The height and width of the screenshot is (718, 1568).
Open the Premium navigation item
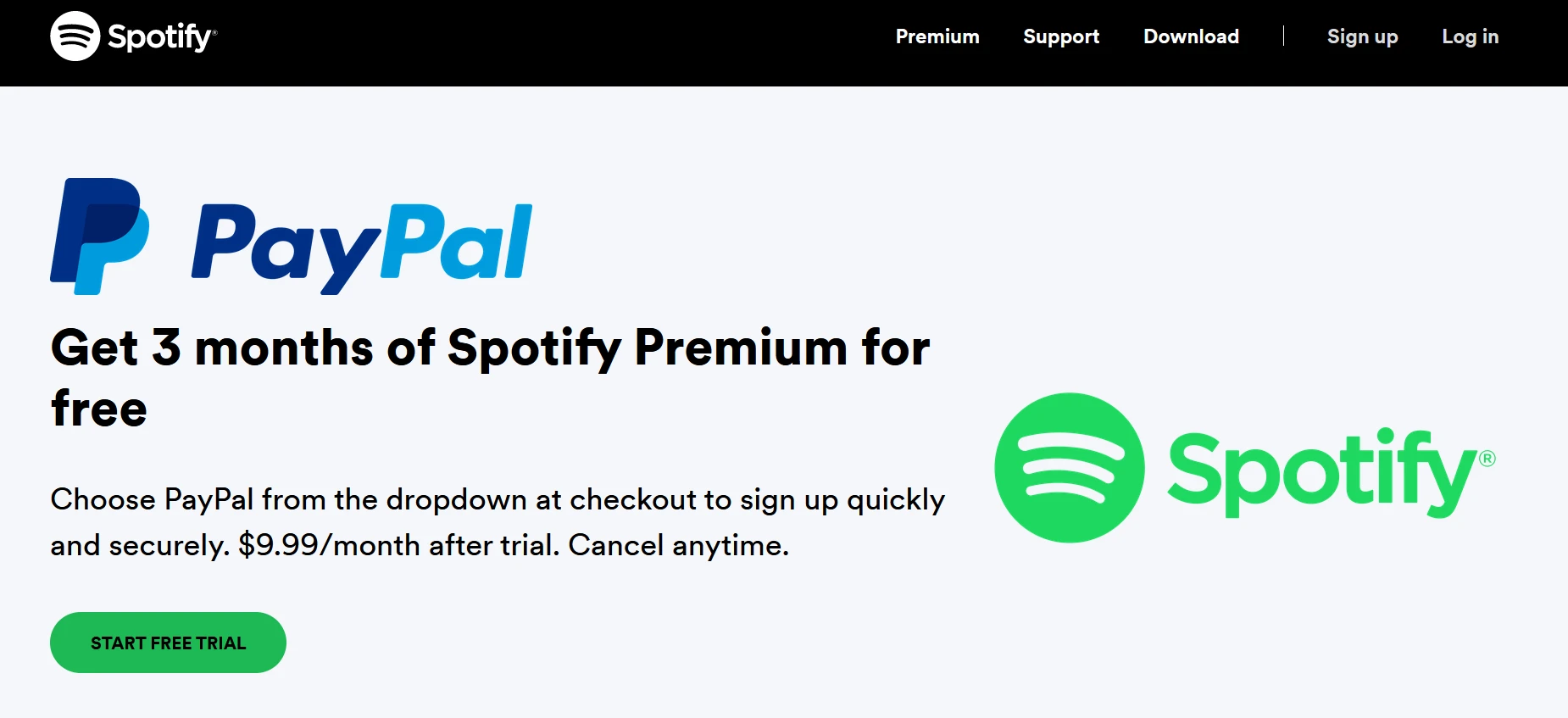[937, 36]
